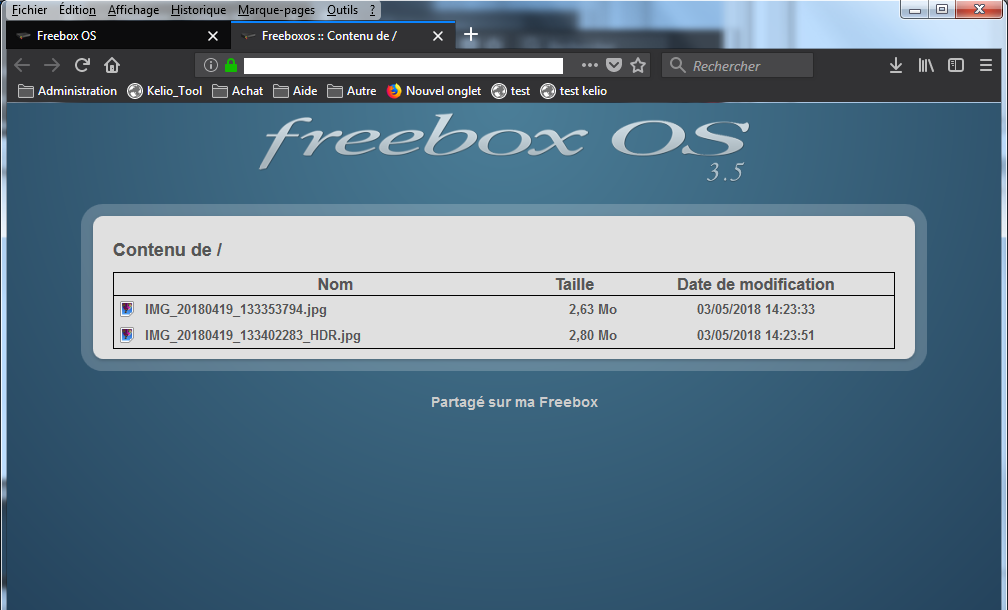Show site information icon in address bar
Image resolution: width=1008 pixels, height=610 pixels.
[211, 65]
